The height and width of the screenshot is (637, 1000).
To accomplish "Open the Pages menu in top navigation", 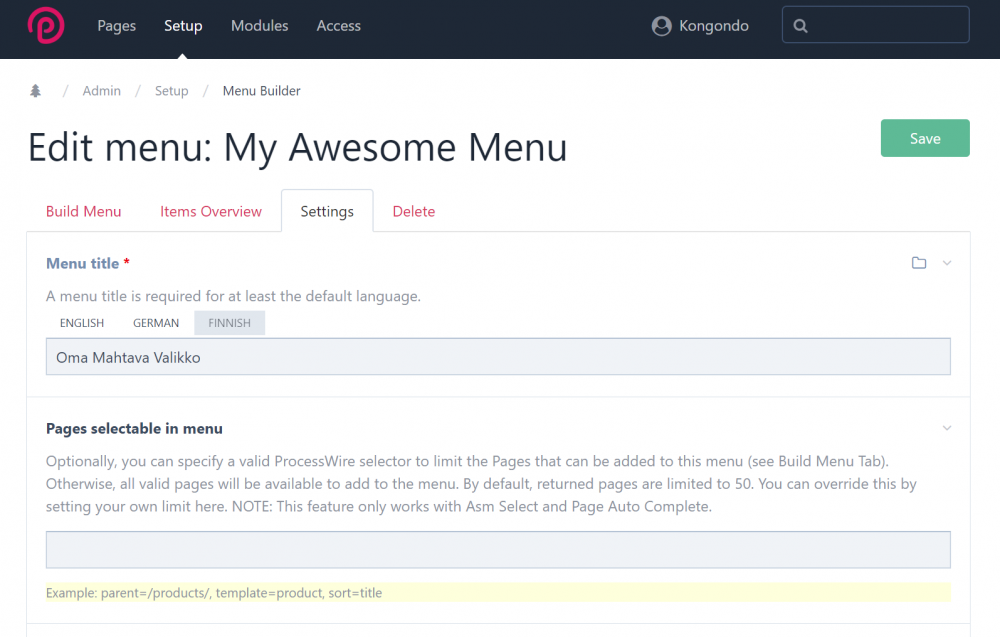I will [x=116, y=26].
